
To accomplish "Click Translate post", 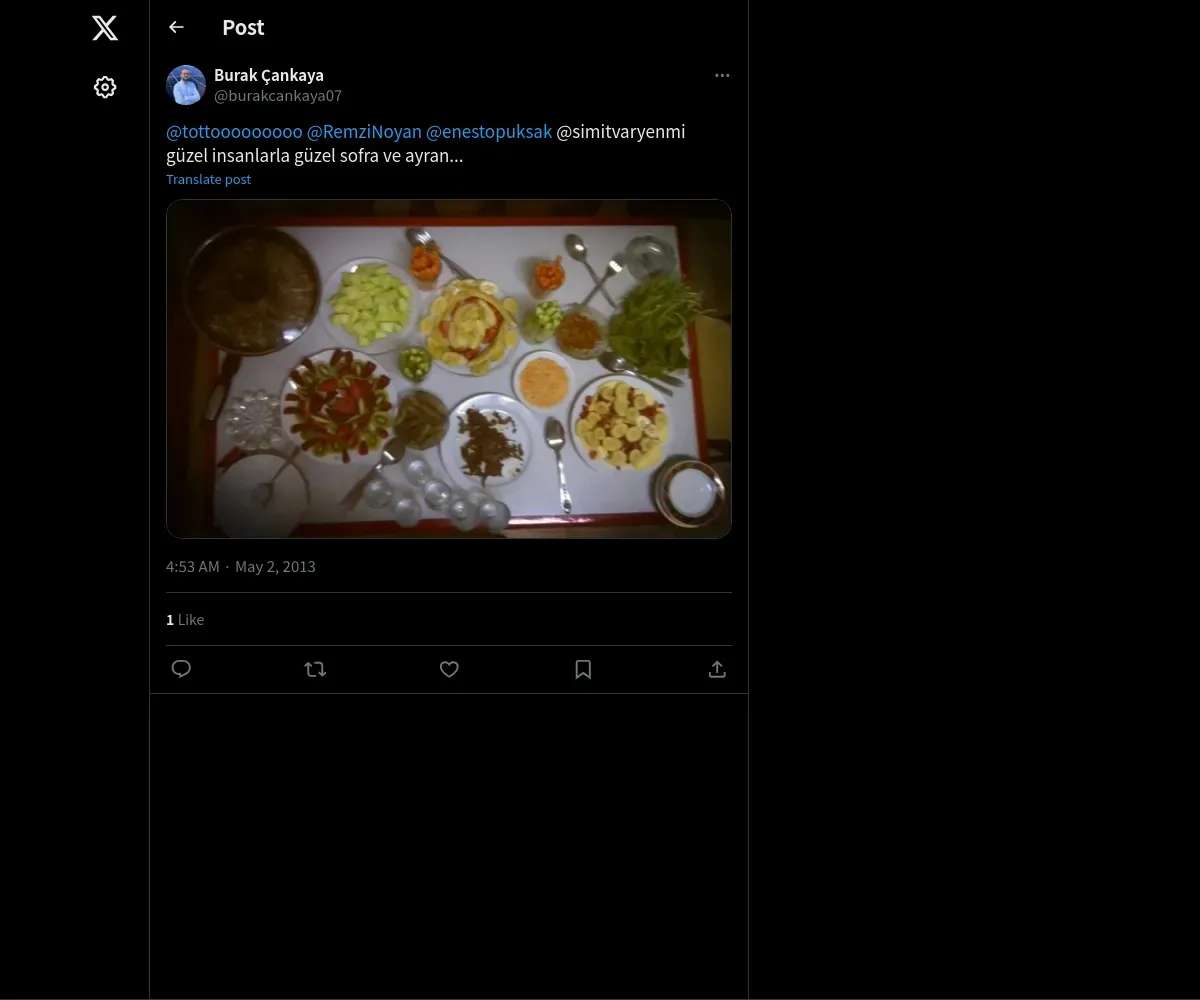I will (x=208, y=179).
